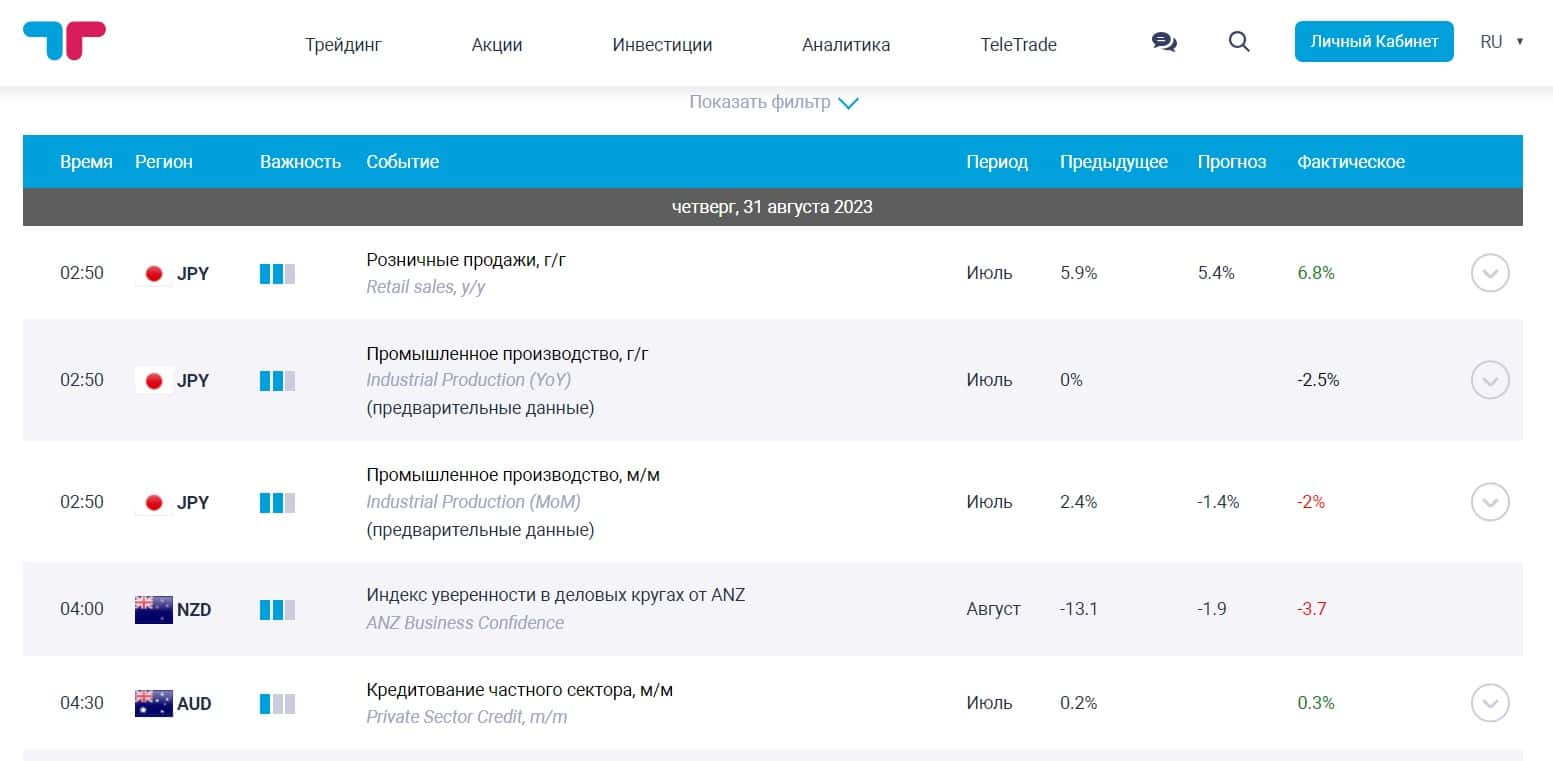Expand details of Industrial Production (YoY) row
The image size is (1553, 761).
point(1490,380)
